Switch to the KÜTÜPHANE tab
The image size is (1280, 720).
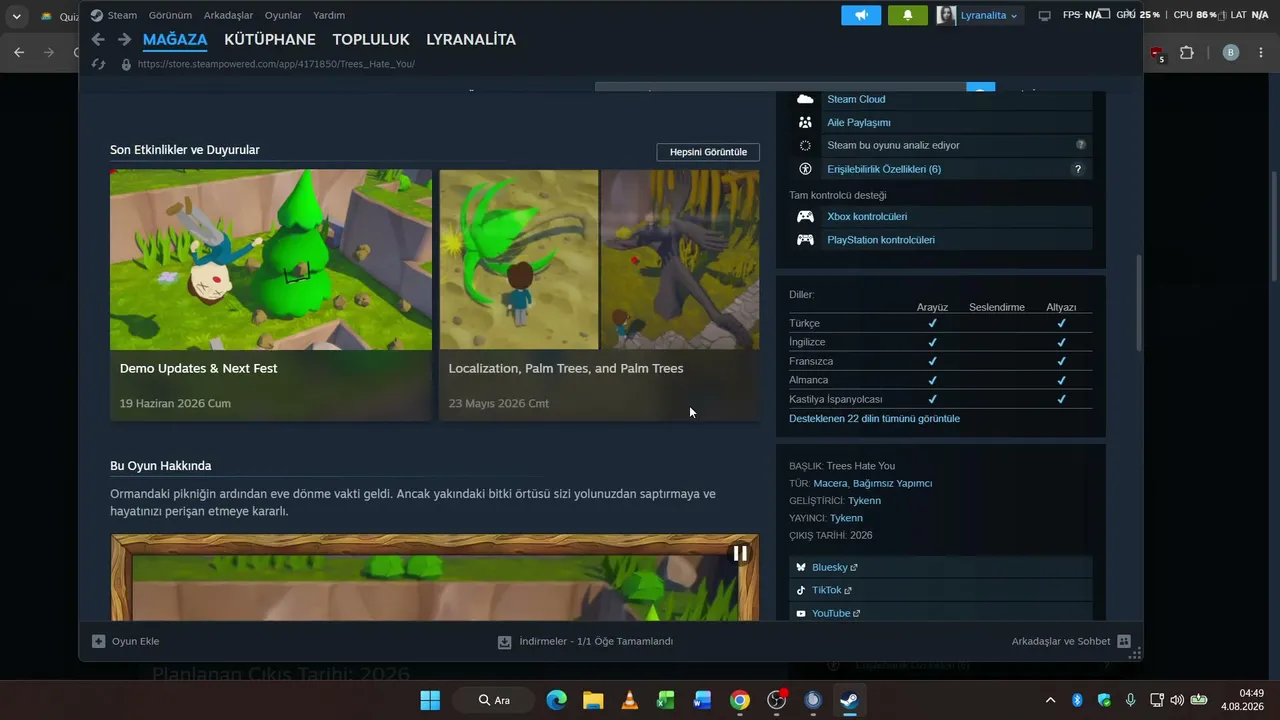270,40
